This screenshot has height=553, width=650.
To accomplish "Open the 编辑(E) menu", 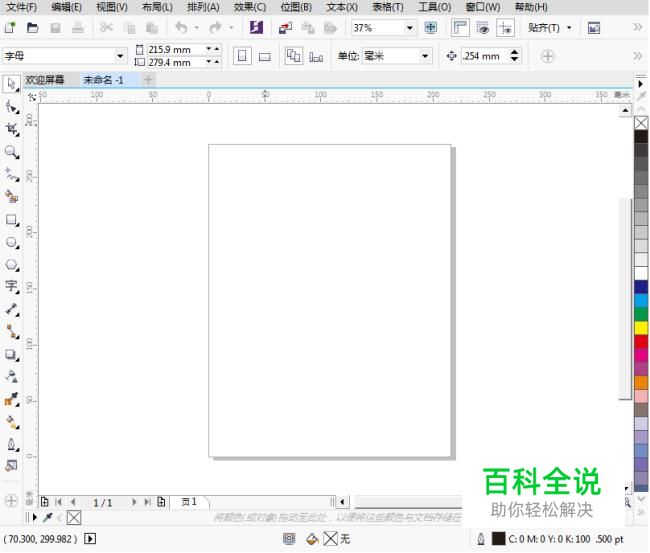I will point(66,7).
